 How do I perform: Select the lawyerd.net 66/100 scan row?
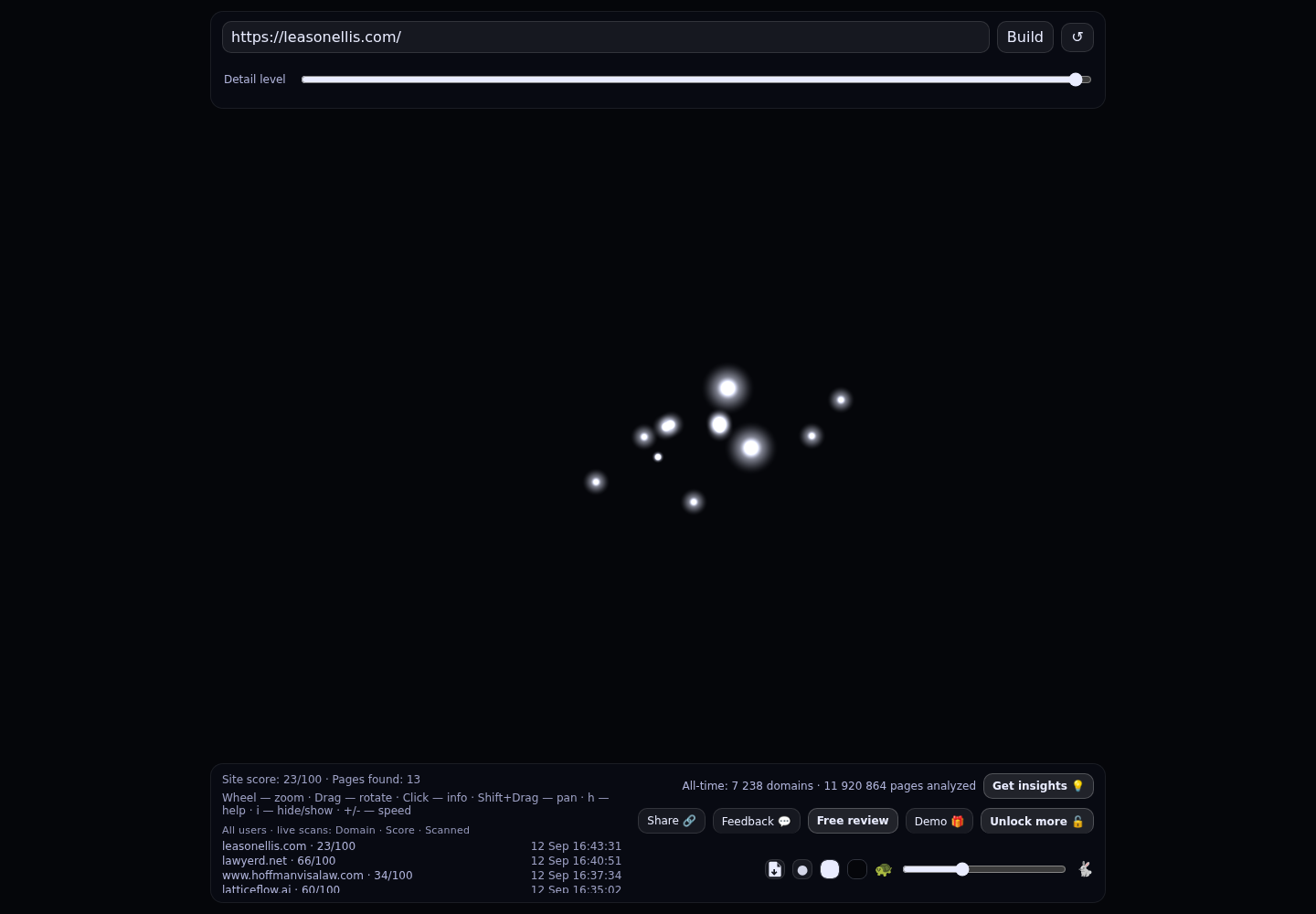(x=421, y=861)
